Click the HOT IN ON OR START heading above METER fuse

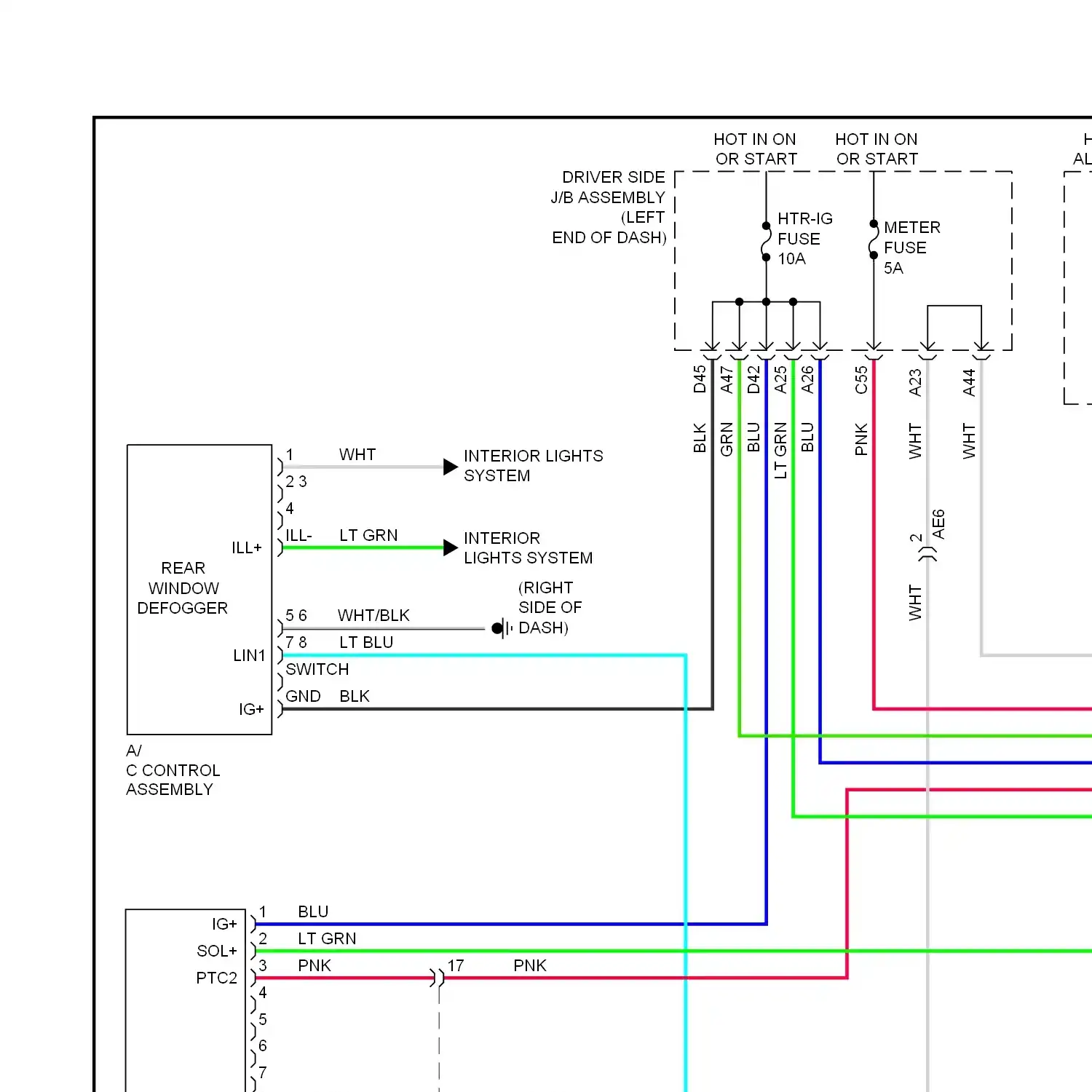click(877, 149)
